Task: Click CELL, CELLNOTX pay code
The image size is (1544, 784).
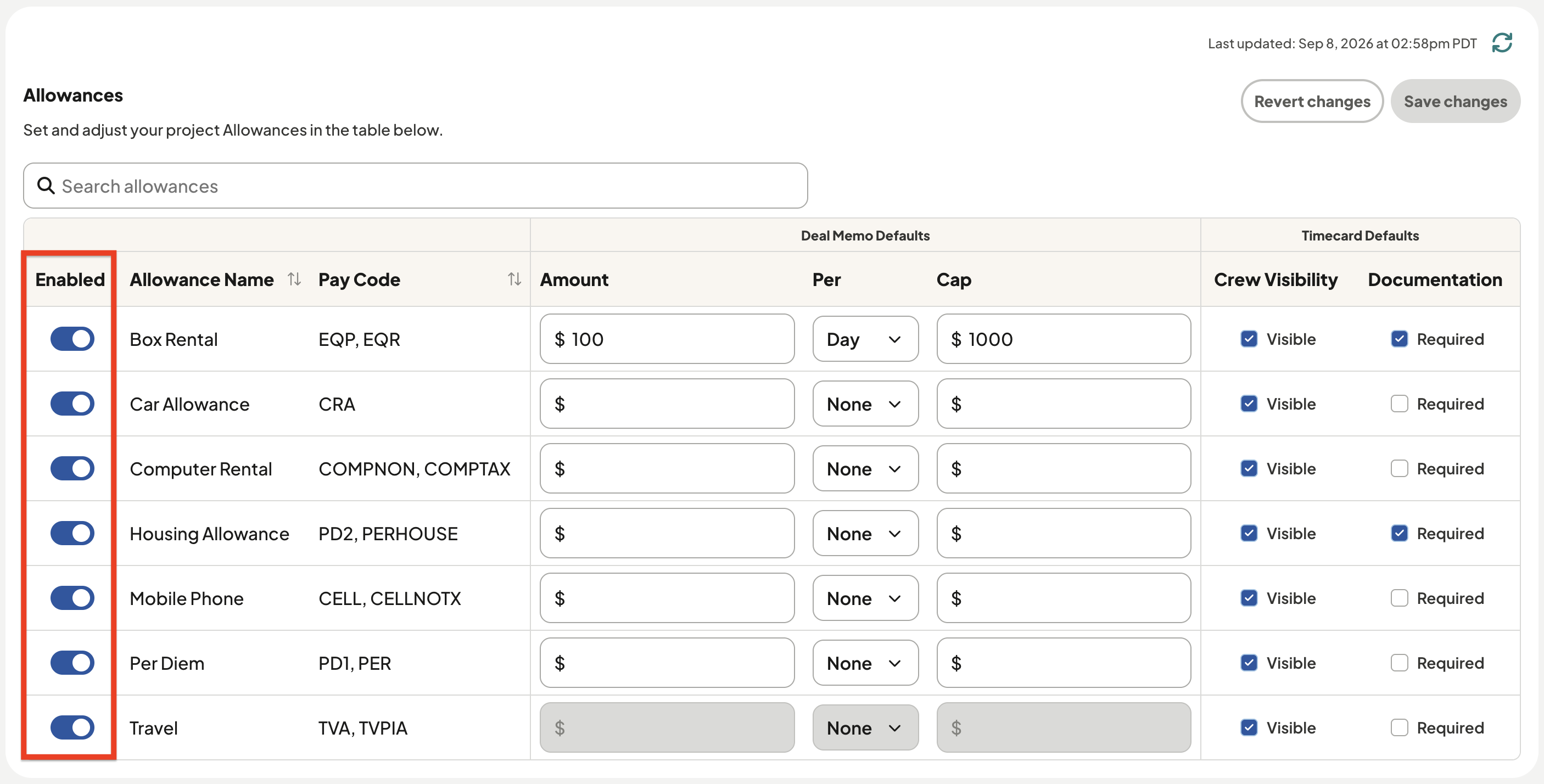Action: (390, 598)
